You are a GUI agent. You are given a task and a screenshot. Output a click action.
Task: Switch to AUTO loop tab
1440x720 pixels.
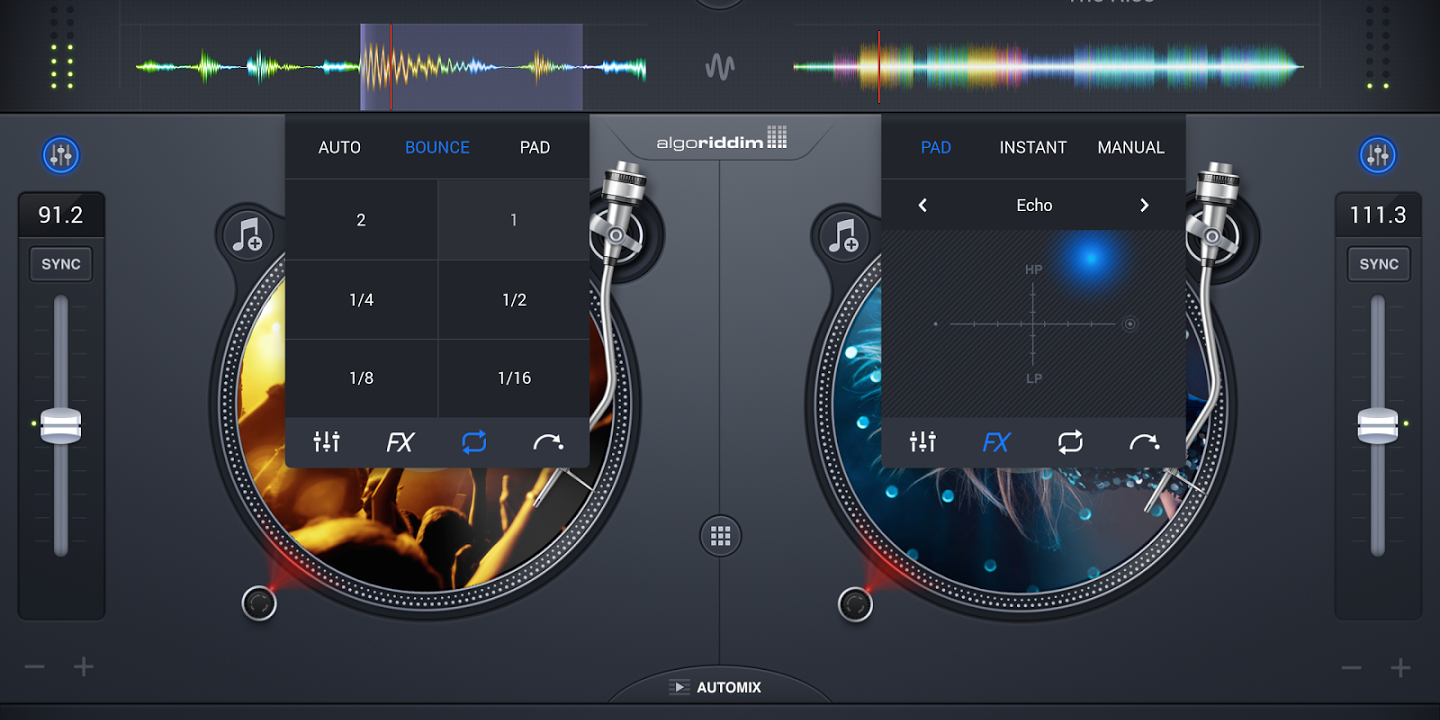339,147
